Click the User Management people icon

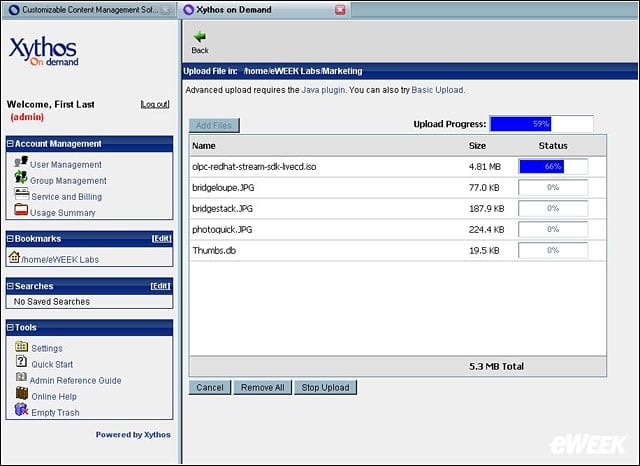[x=21, y=162]
